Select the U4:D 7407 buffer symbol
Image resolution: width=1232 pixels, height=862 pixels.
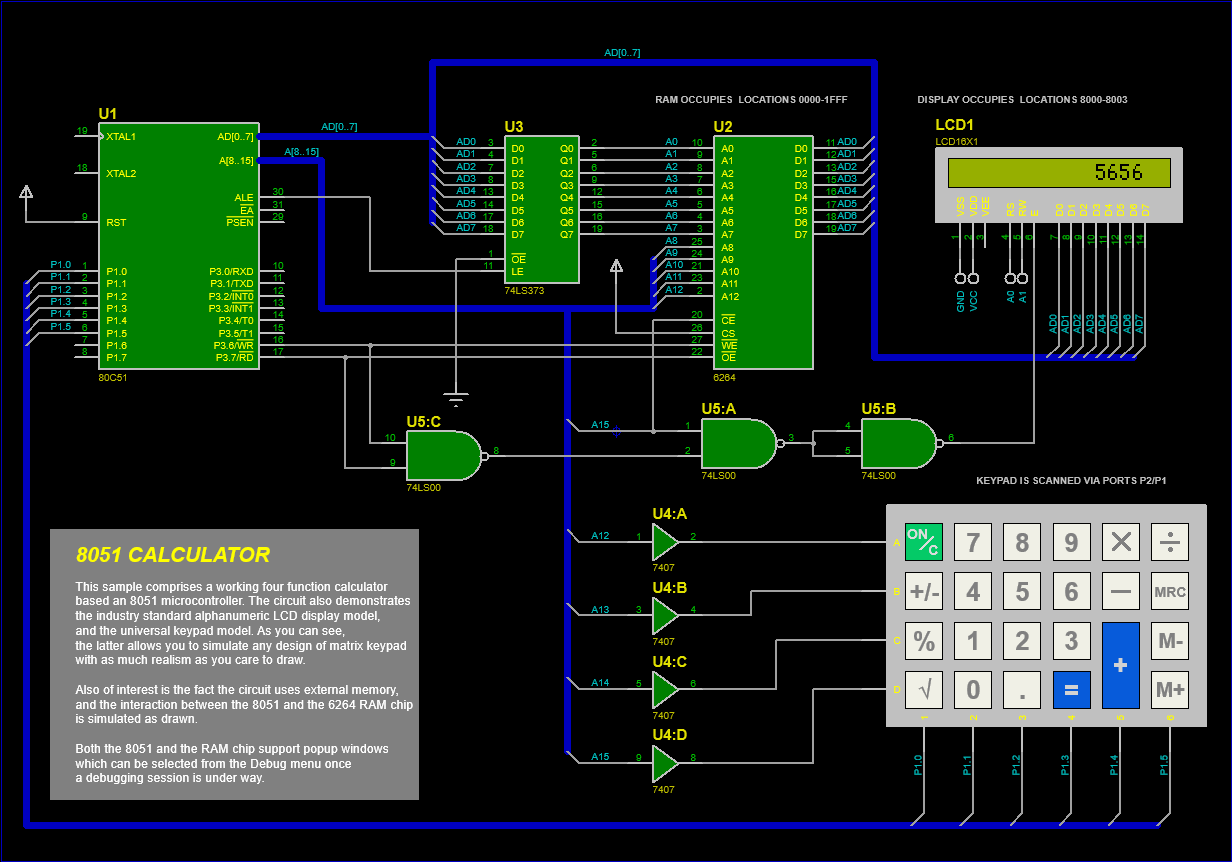pos(664,764)
